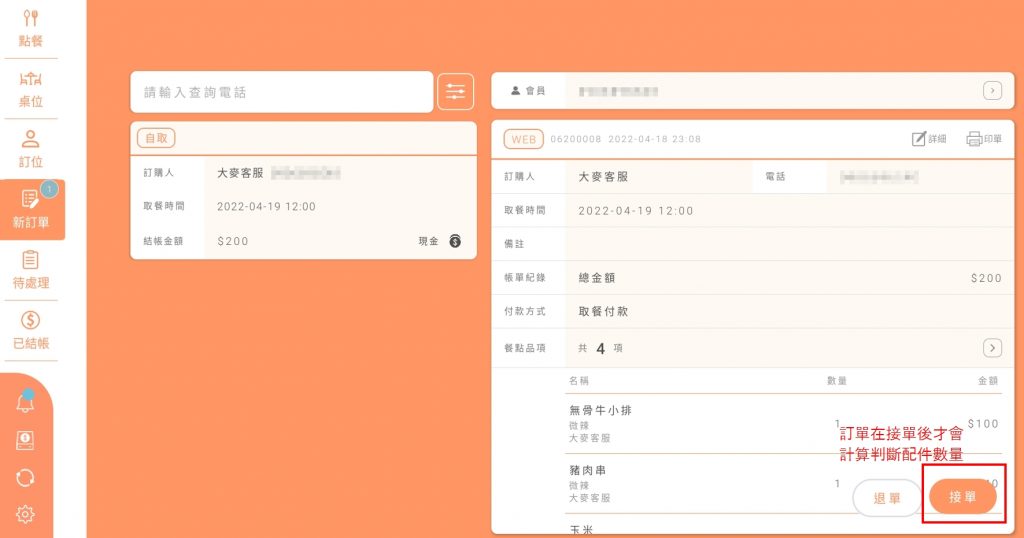Open the 訂位 reservations page
Image resolution: width=1024 pixels, height=538 pixels.
pos(30,148)
